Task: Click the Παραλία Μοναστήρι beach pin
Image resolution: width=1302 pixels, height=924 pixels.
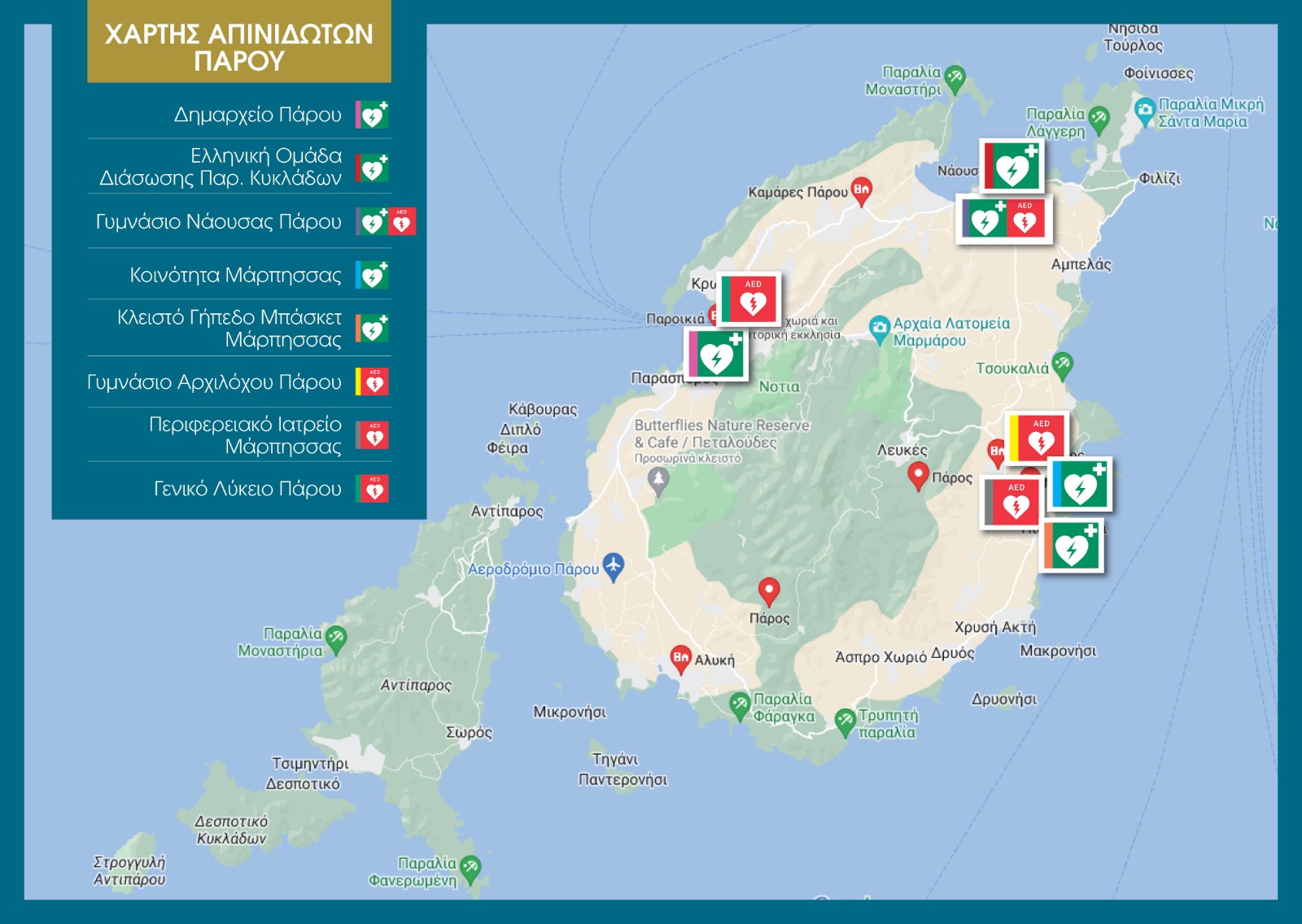Action: (955, 78)
